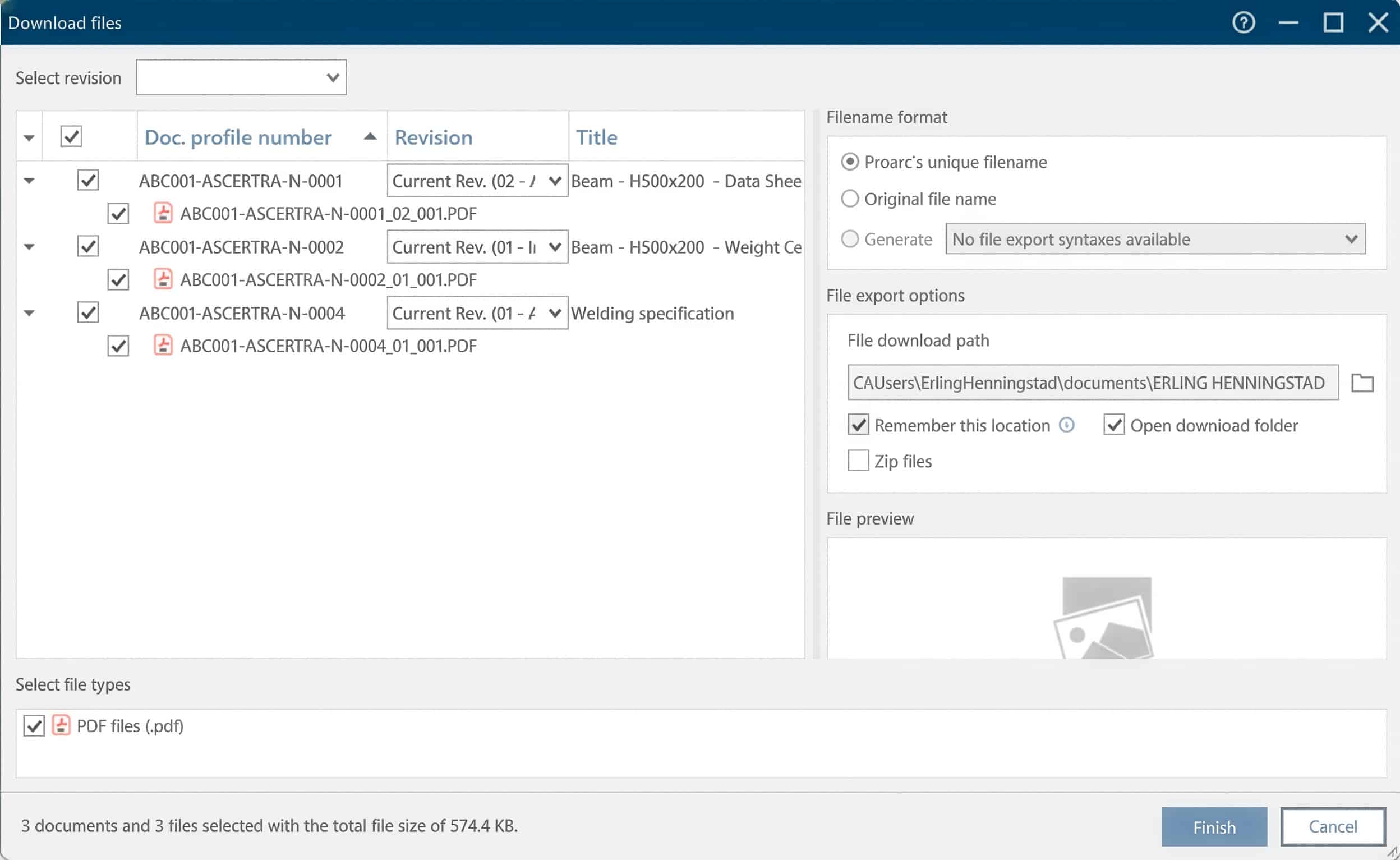Click the PDF icon beside PDF files (.pdf)
The height and width of the screenshot is (860, 1400).
(x=61, y=725)
